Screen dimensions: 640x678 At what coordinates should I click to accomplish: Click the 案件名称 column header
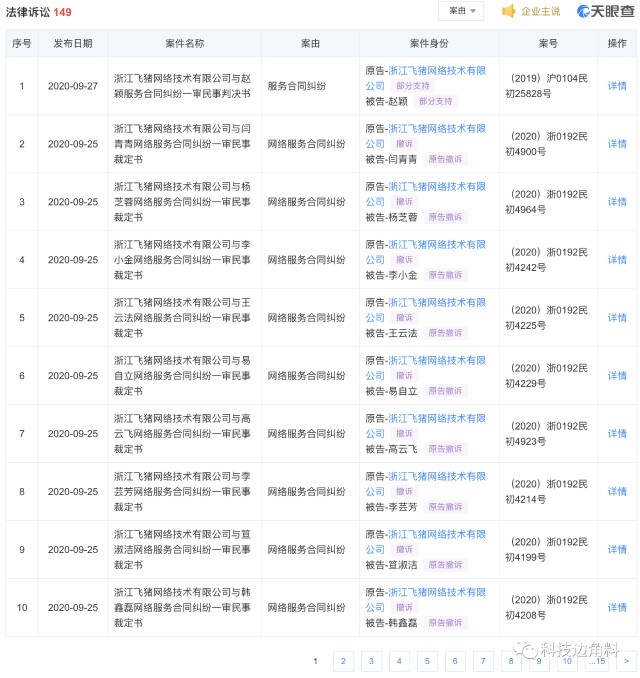pyautogui.click(x=185, y=43)
